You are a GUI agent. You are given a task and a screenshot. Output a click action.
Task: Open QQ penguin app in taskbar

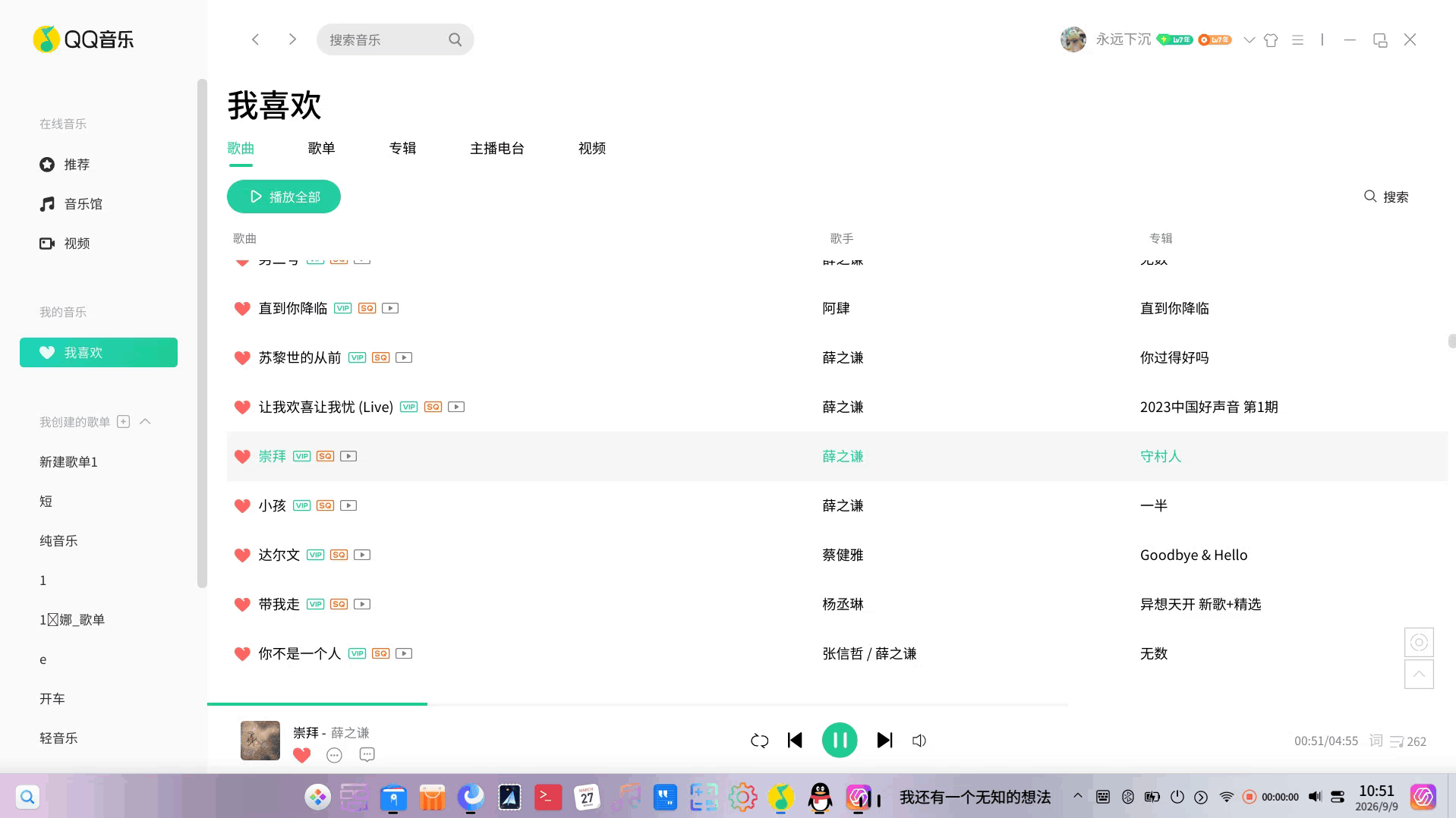pos(820,797)
